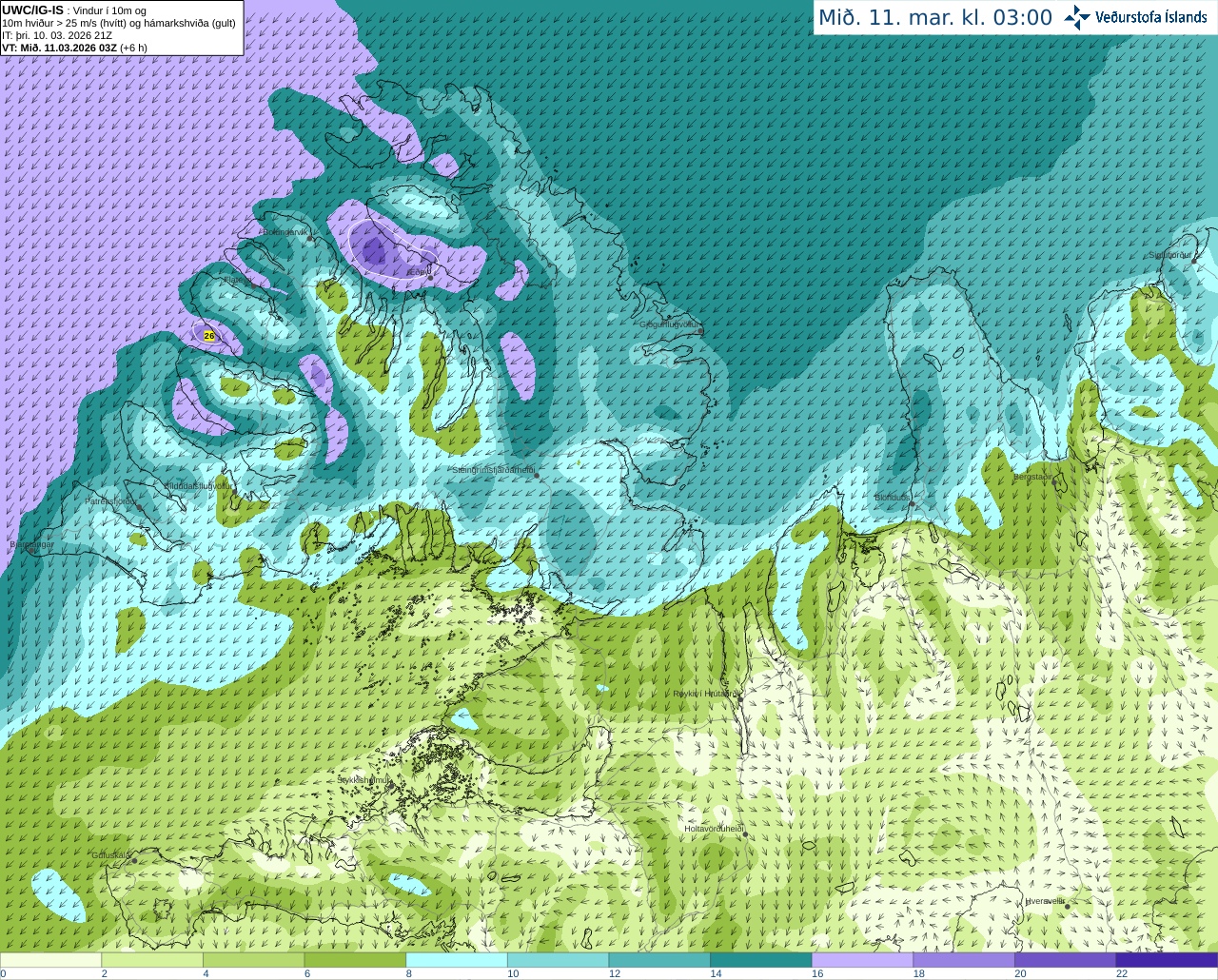Select the 20–22 m/s legend swatch
The image size is (1218, 980).
1066,960
